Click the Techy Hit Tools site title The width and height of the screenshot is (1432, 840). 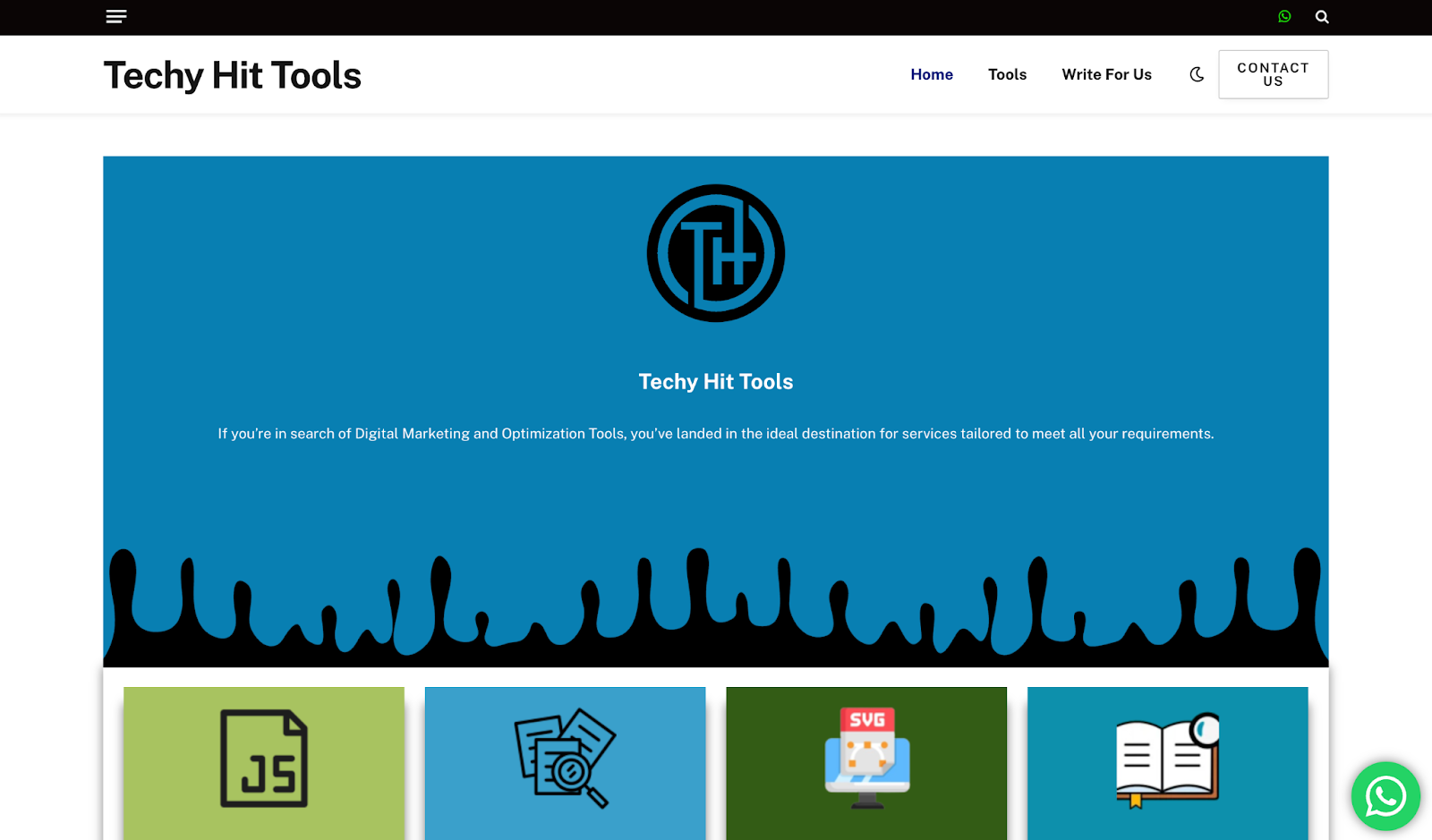point(233,75)
